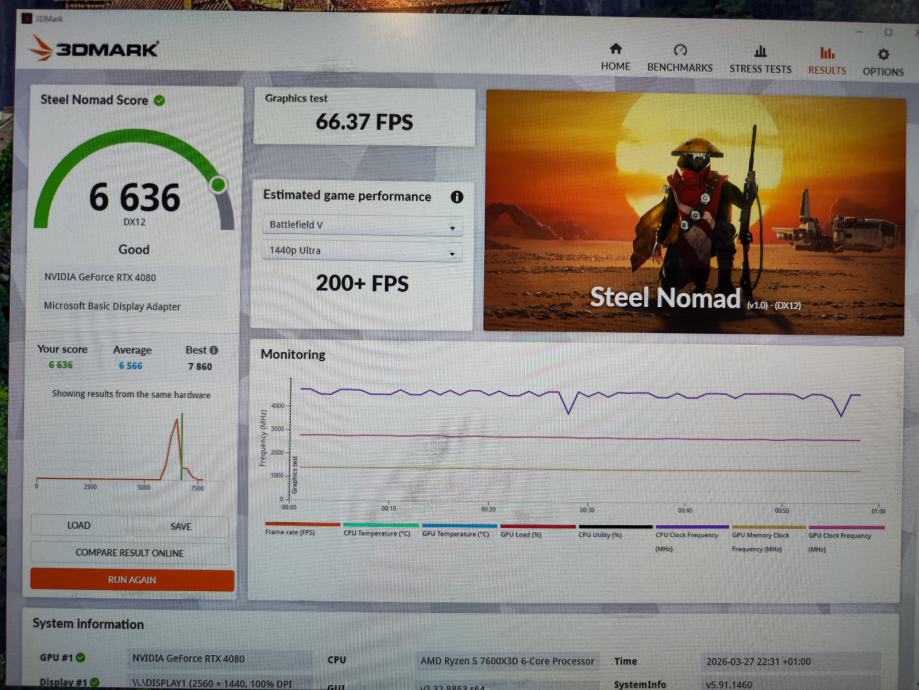This screenshot has width=919, height=690.
Task: Click the 66.37 FPS graphics test value
Action: click(364, 122)
